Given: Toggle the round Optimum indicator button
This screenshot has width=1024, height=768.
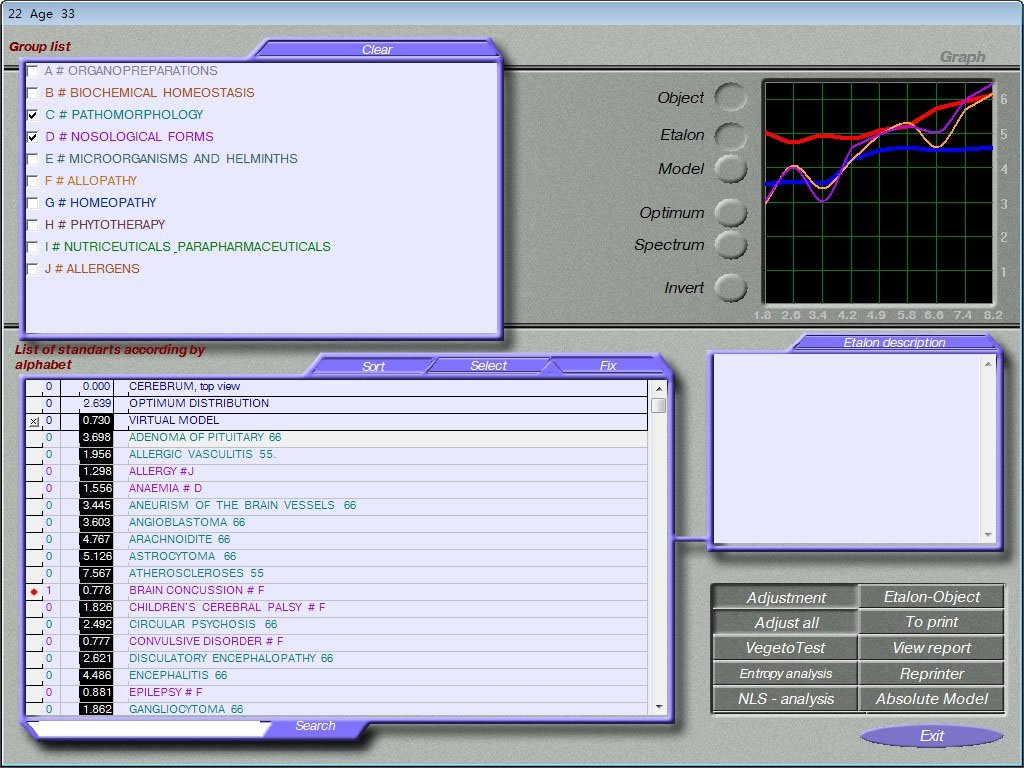Looking at the screenshot, I should tap(732, 213).
